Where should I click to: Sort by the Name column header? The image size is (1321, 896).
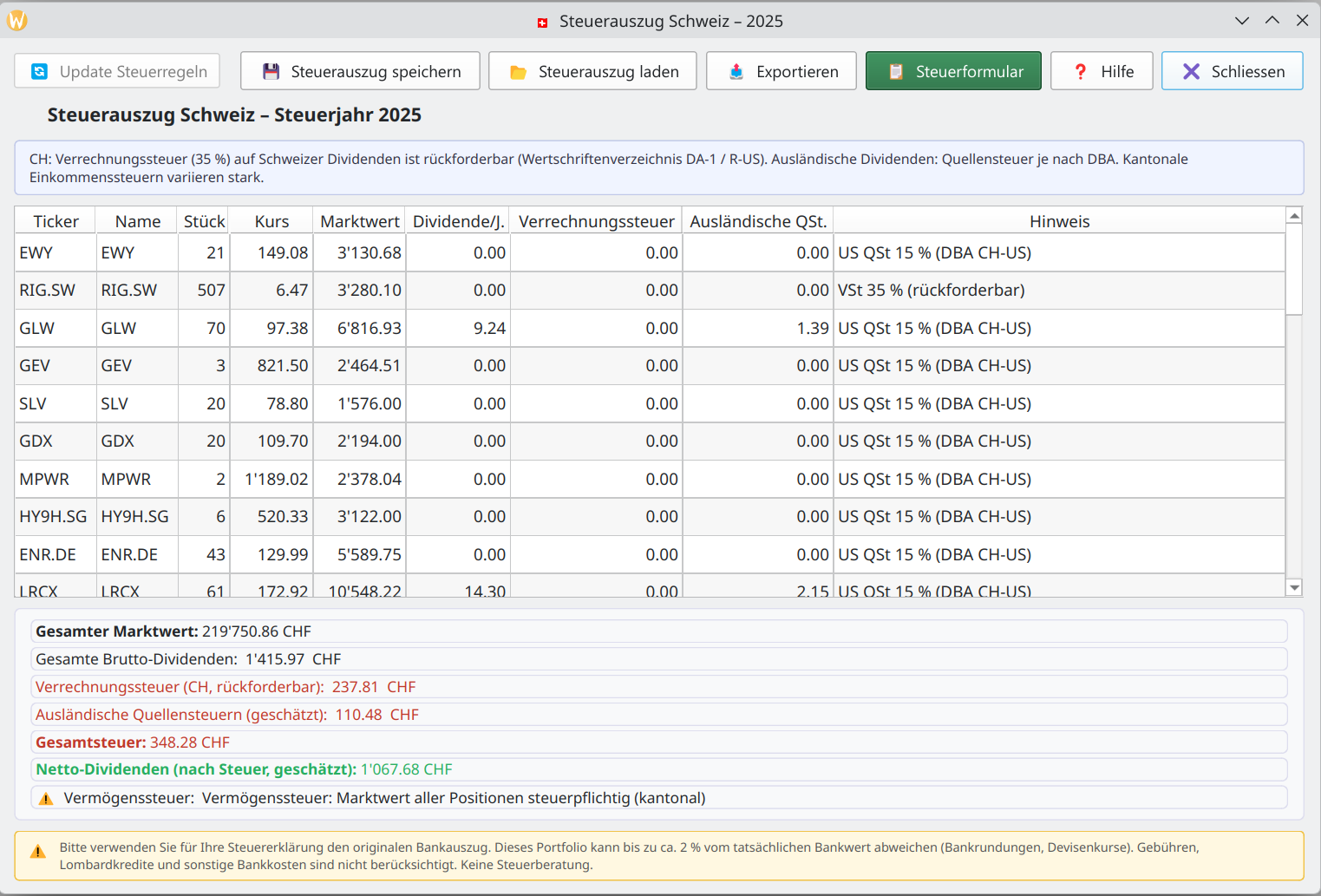coord(137,221)
